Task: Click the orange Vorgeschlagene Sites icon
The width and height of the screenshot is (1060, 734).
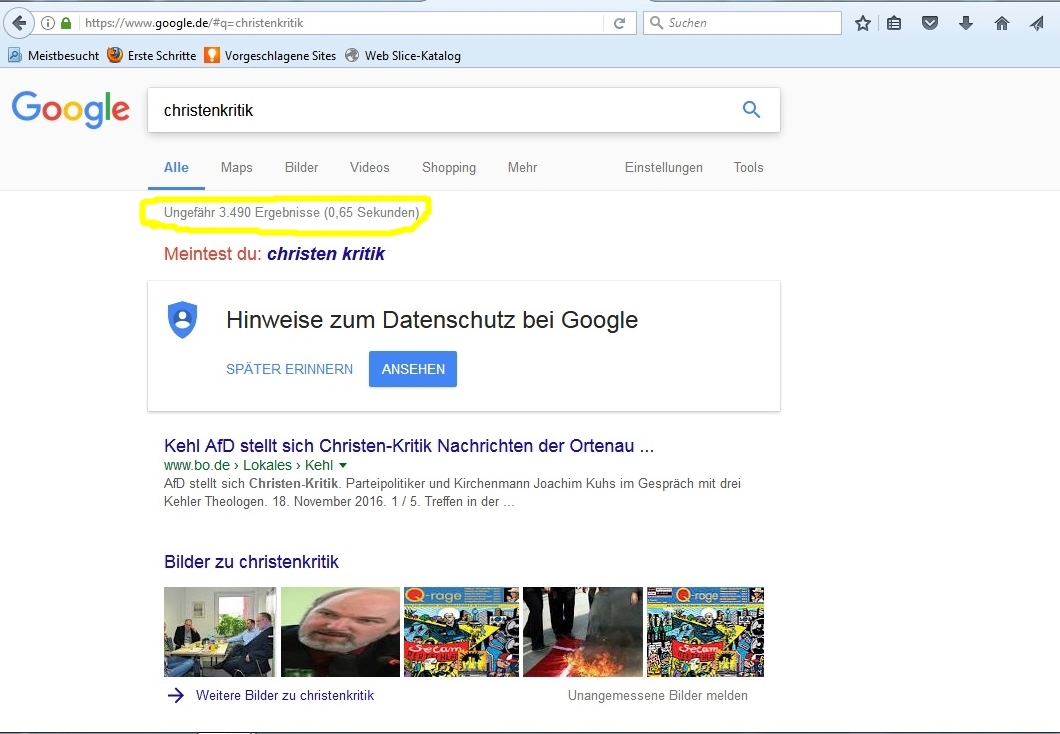Action: point(212,55)
